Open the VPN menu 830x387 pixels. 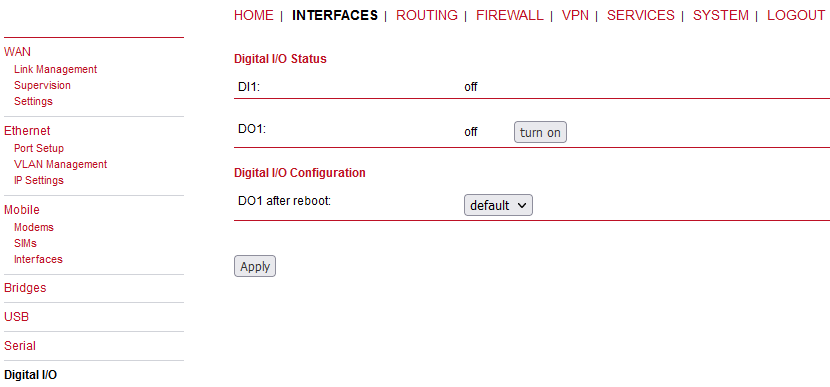(575, 15)
